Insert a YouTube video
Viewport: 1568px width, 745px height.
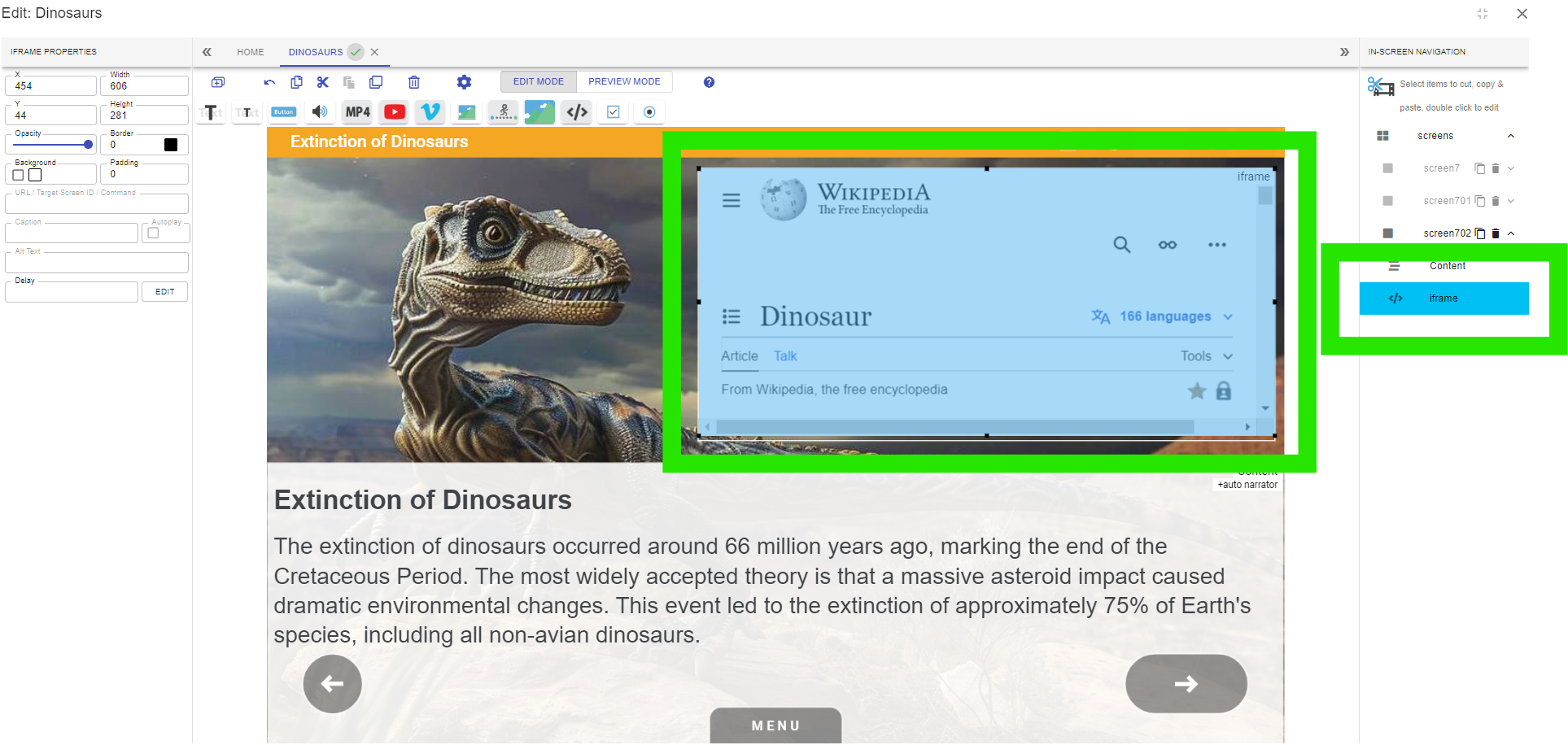[395, 112]
